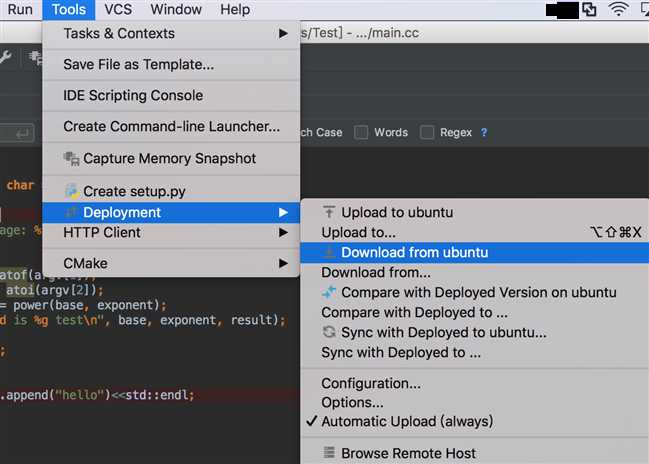Click the regex help question mark

point(484,132)
